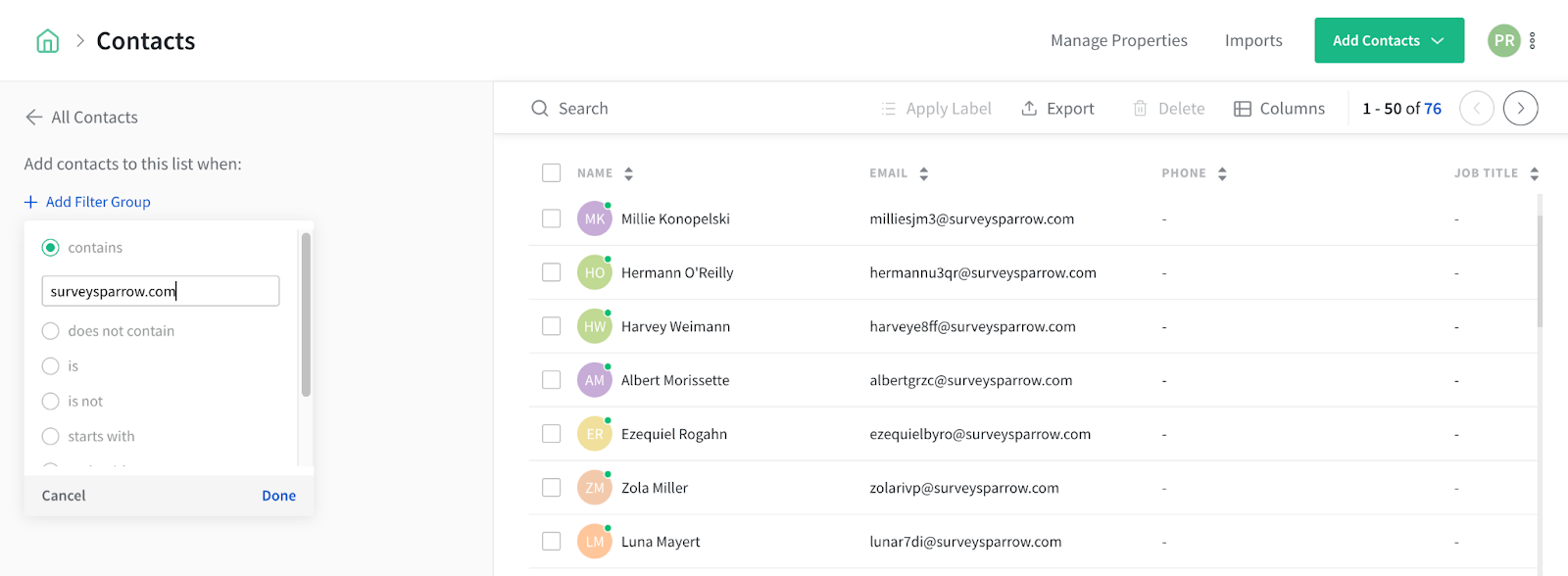
Task: Click the back arrow beside All Contacts
Action: 33,118
